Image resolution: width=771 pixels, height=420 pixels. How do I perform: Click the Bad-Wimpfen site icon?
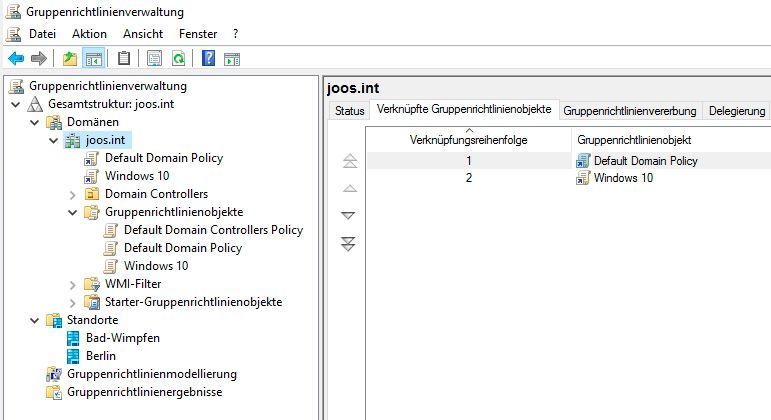click(73, 338)
